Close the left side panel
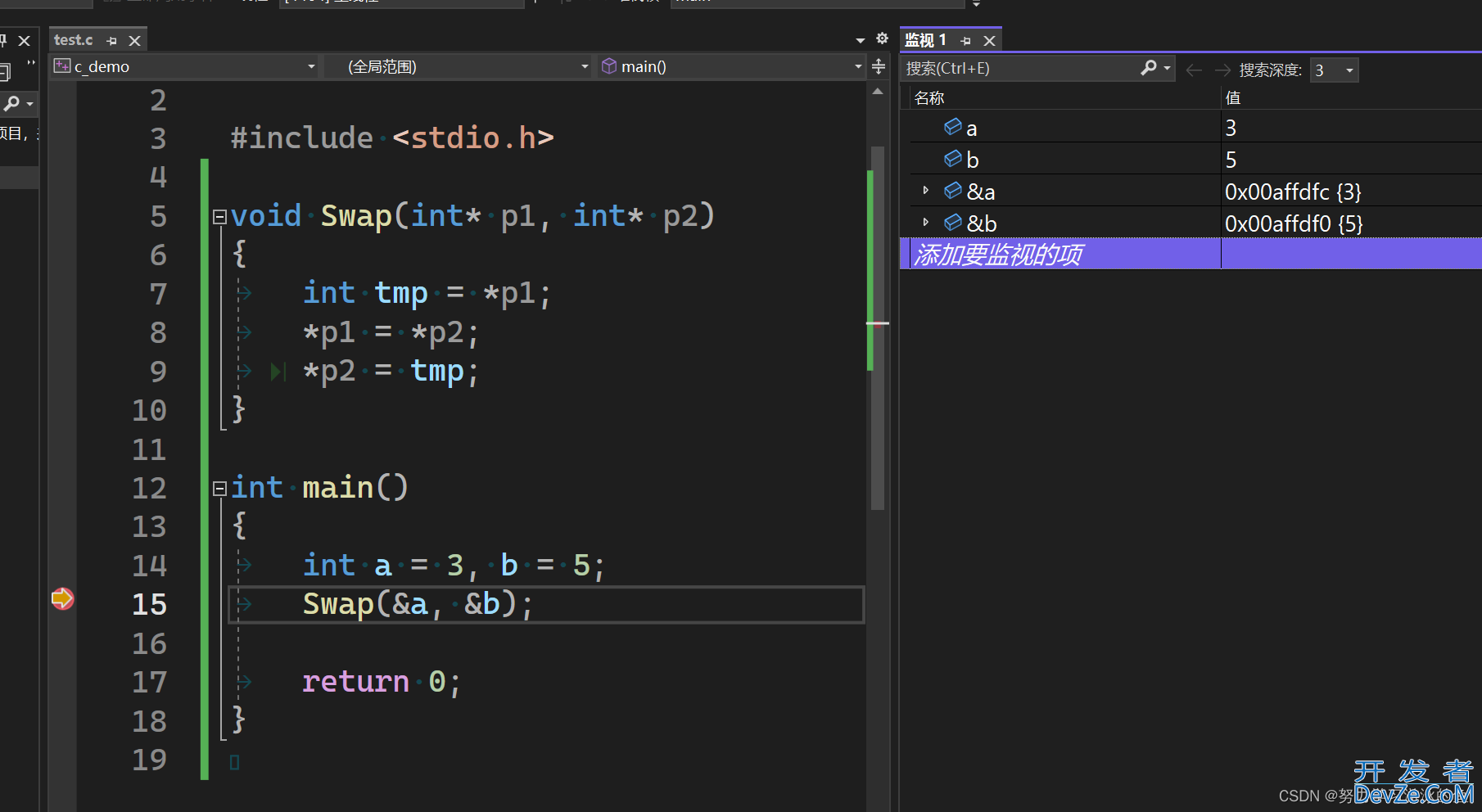1482x812 pixels. pyautogui.click(x=25, y=40)
